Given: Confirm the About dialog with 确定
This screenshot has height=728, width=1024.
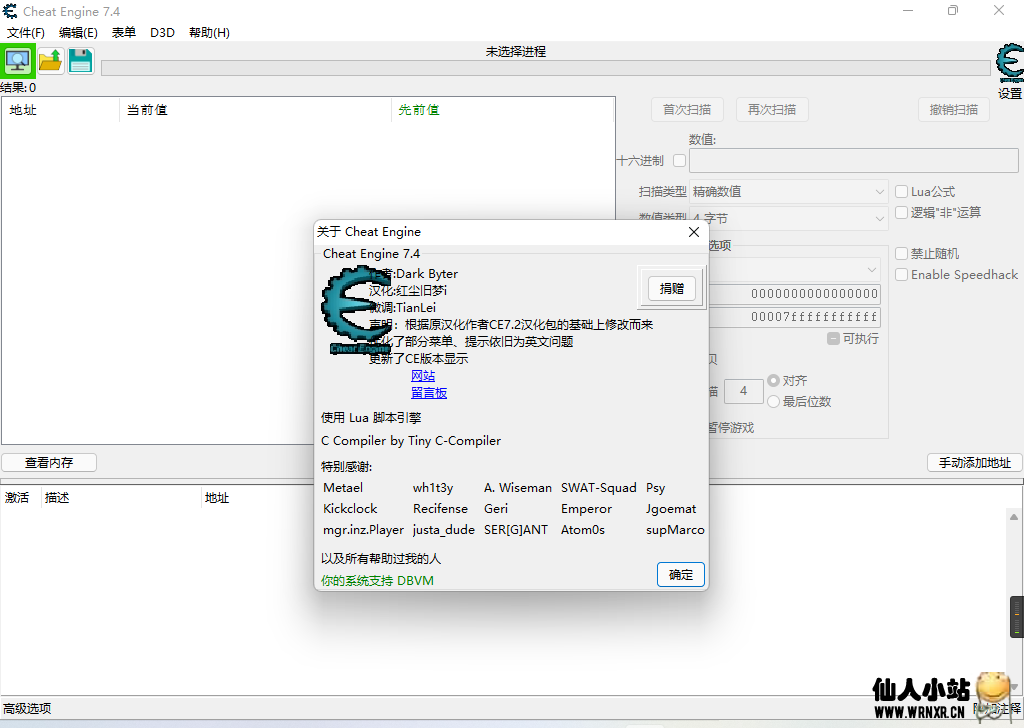Looking at the screenshot, I should click(680, 575).
